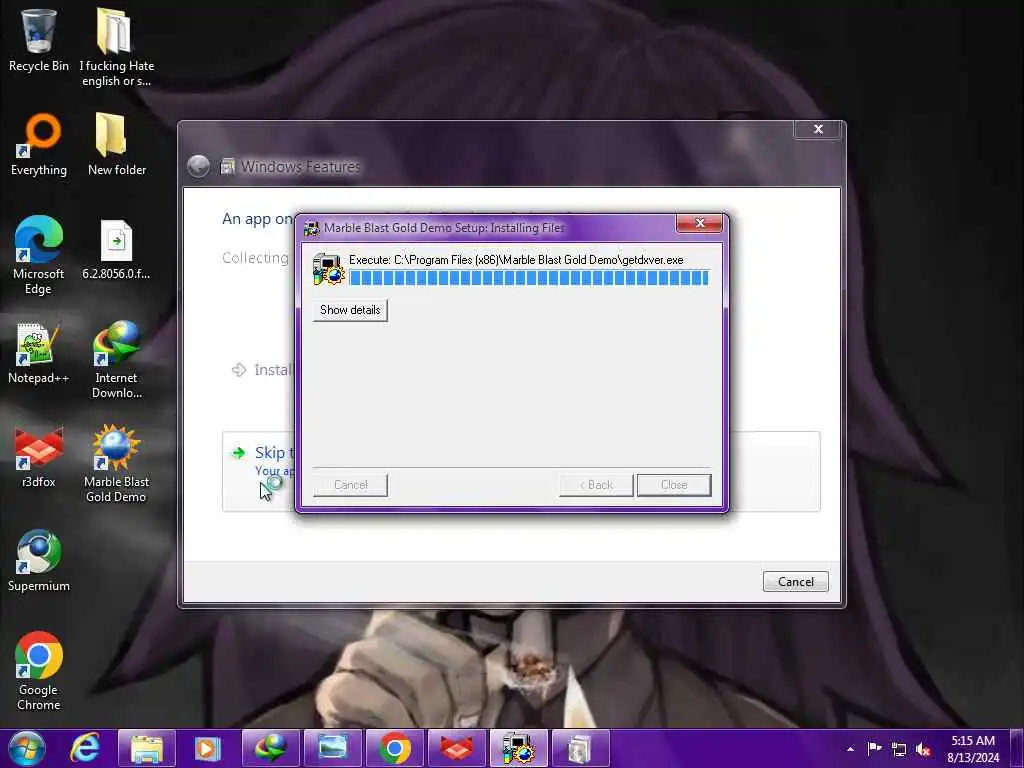Click Close in Marble Blast setup

tap(674, 485)
